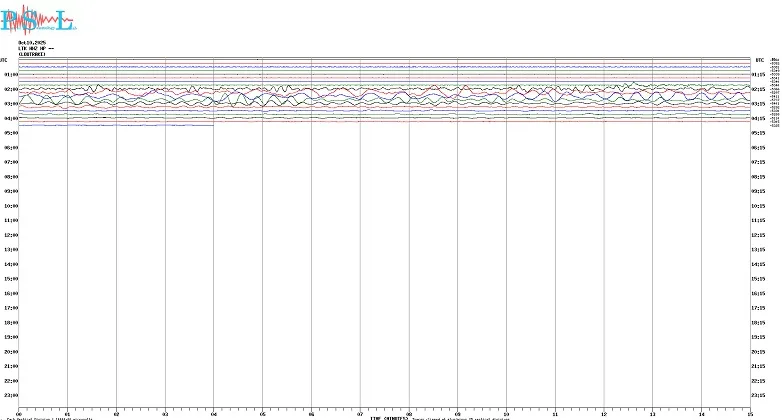
Task: Click minute 04 on the bottom time axis
Action: (213, 412)
